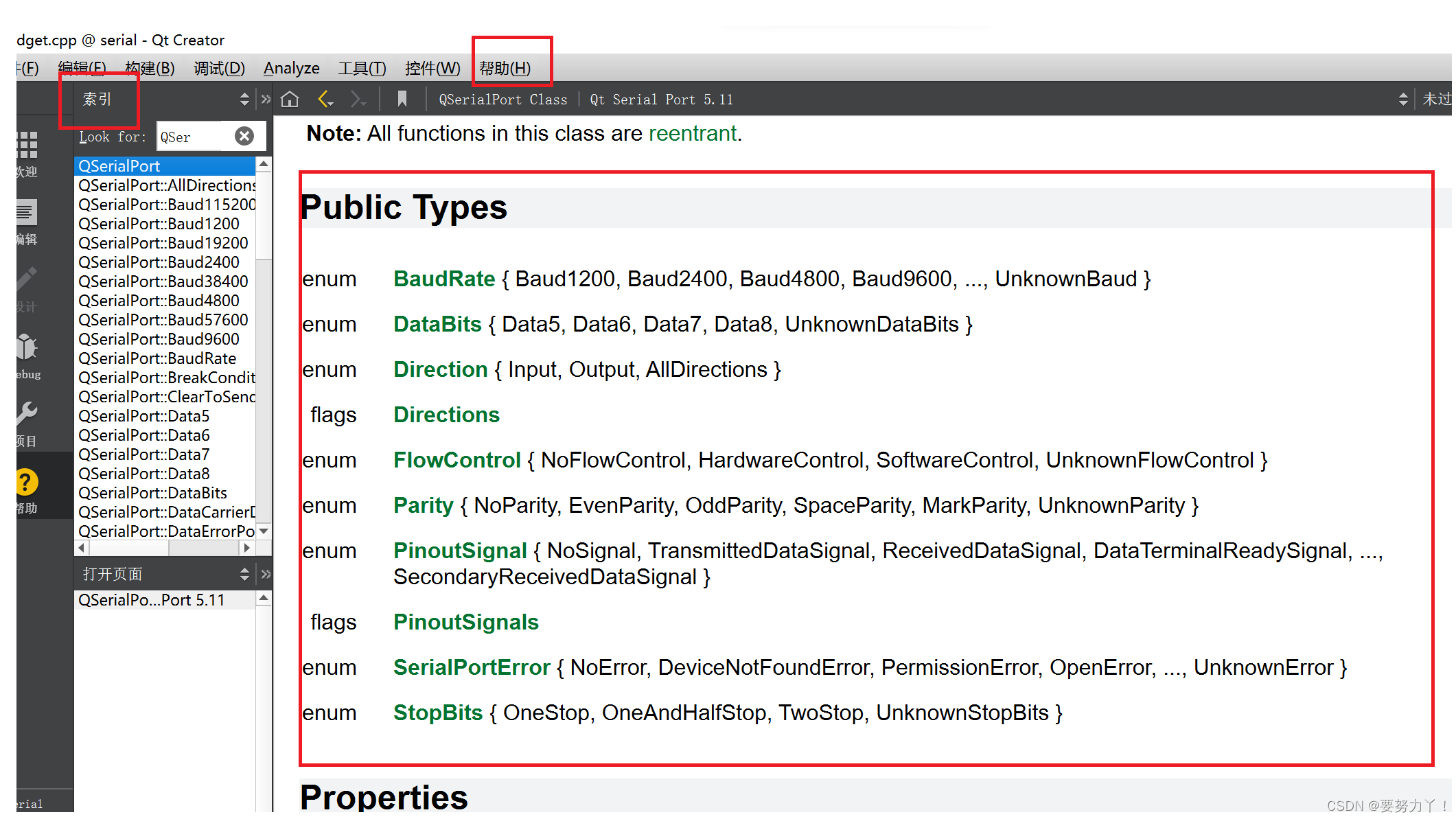Follow the reentrant link

(692, 133)
